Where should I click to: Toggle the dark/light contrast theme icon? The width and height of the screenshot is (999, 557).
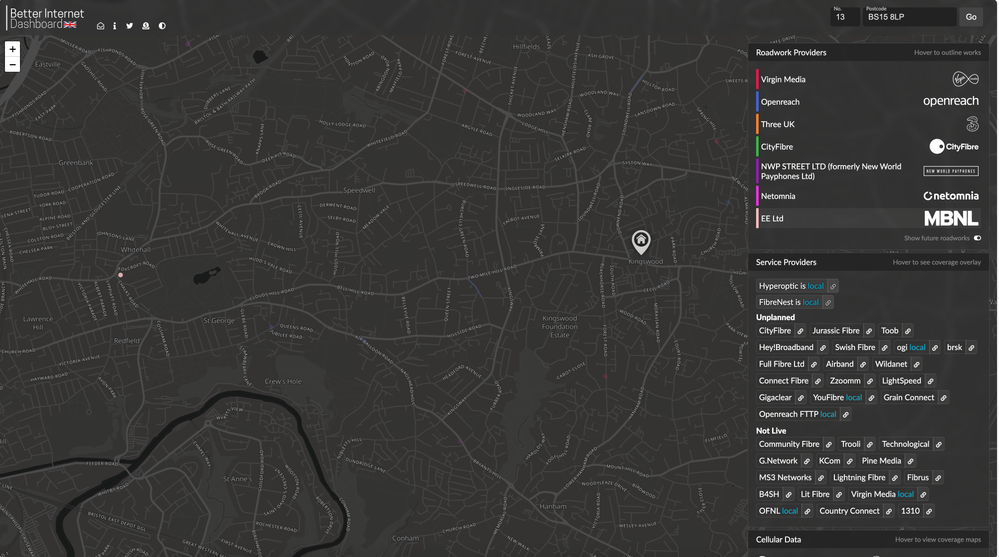pos(162,26)
